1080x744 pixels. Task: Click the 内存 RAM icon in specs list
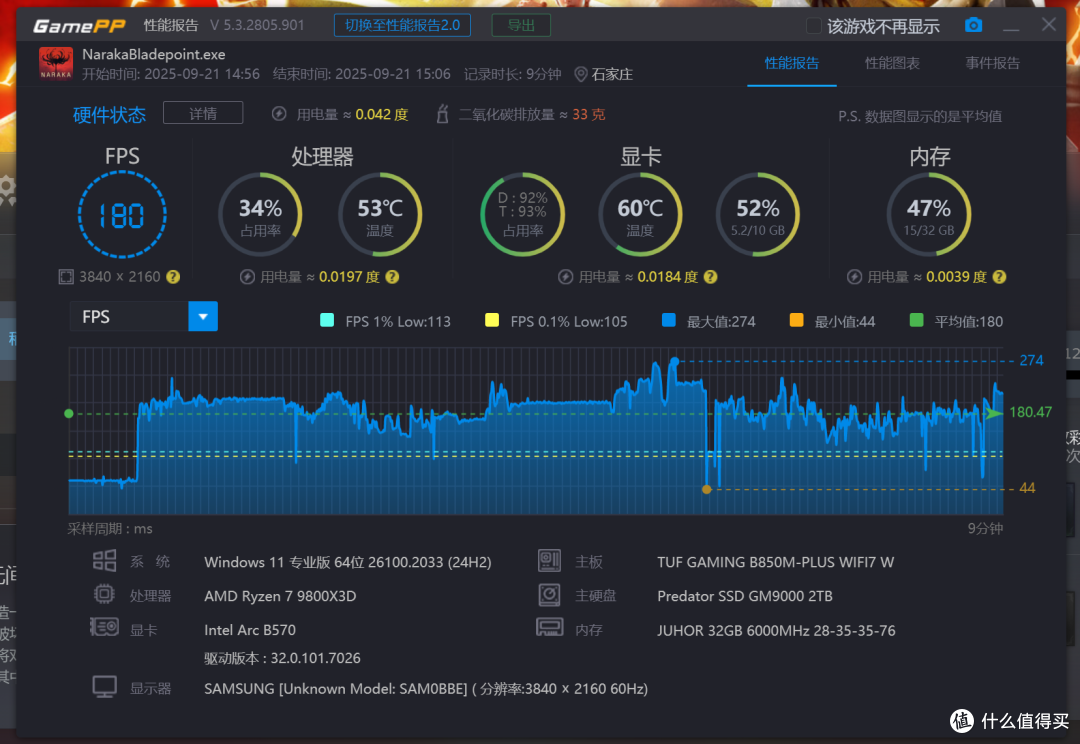(x=550, y=628)
